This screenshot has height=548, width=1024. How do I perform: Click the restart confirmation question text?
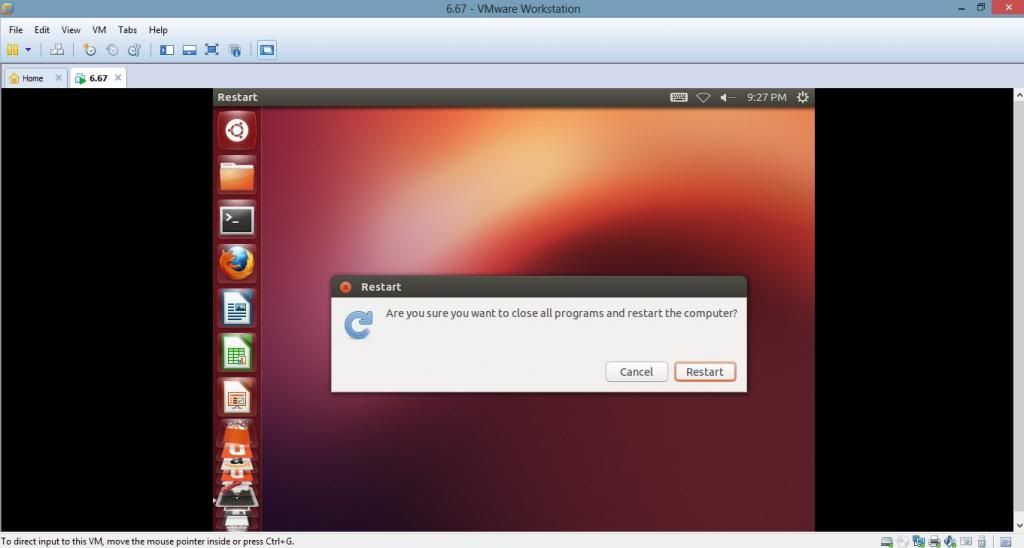click(561, 313)
